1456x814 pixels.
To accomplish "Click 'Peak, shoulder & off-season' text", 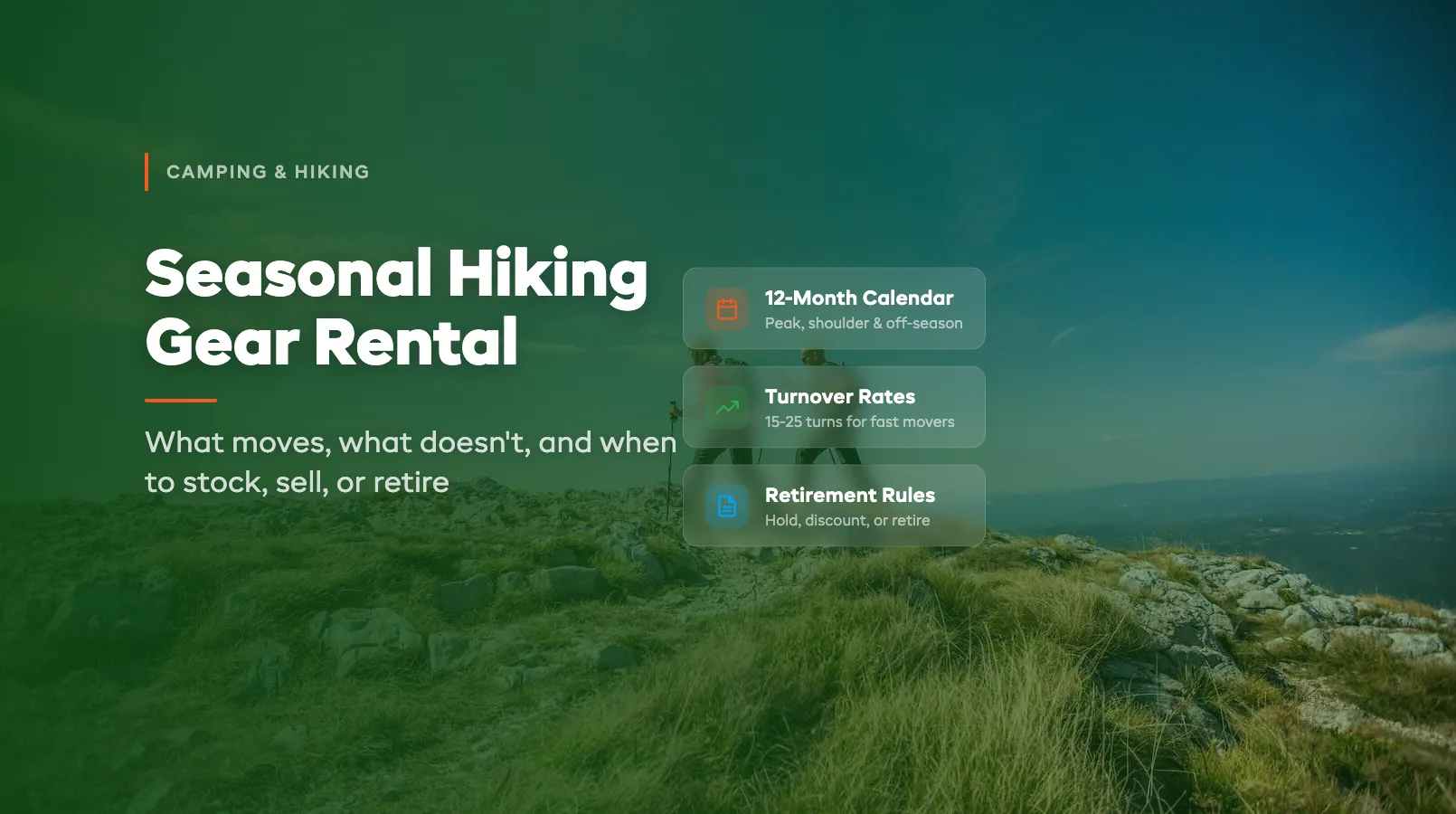I will [x=864, y=323].
